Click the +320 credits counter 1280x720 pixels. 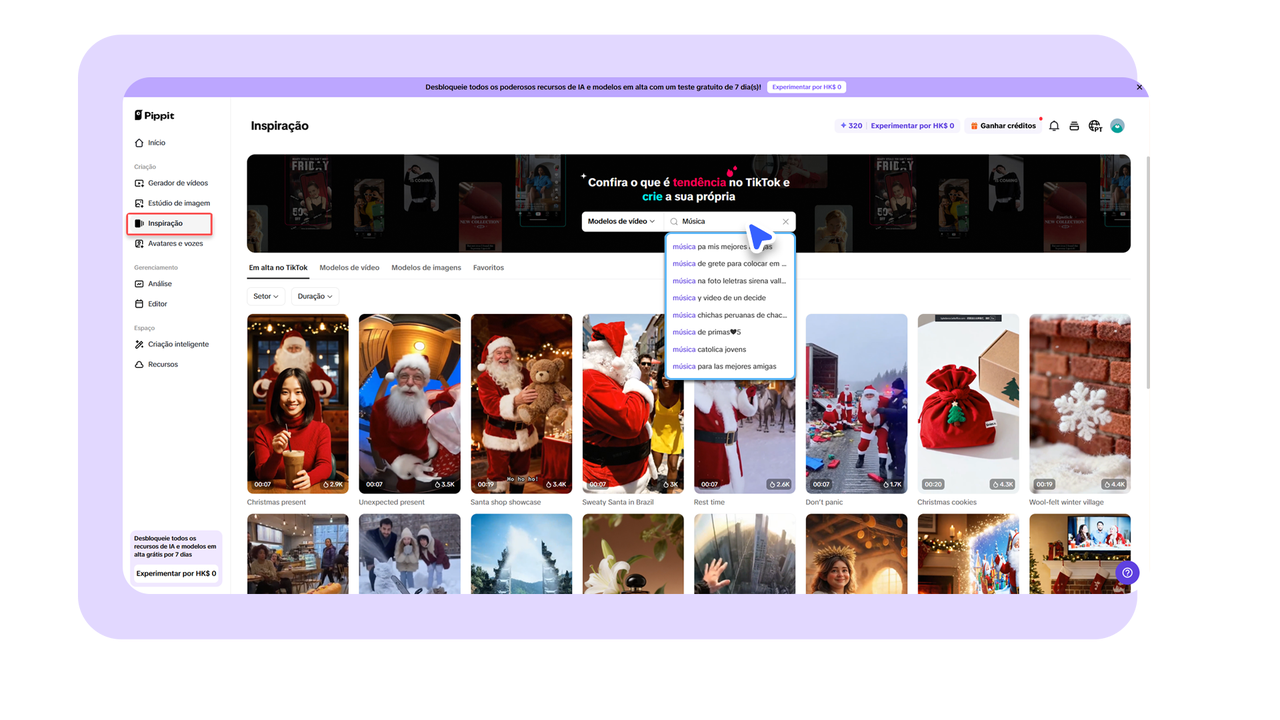[x=851, y=126]
